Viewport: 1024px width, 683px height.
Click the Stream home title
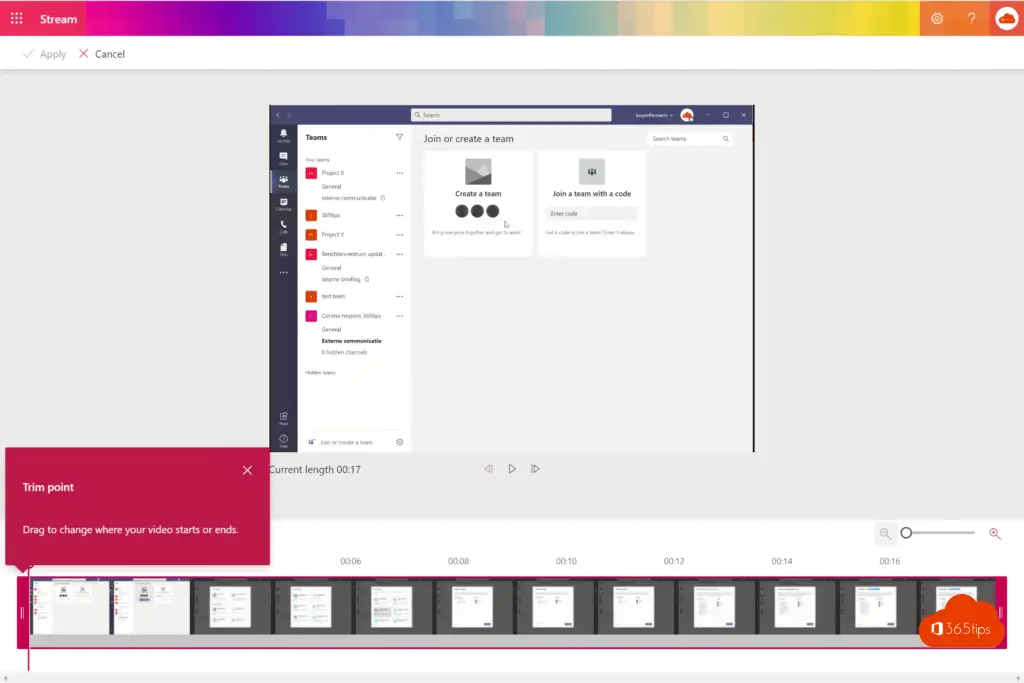(58, 19)
